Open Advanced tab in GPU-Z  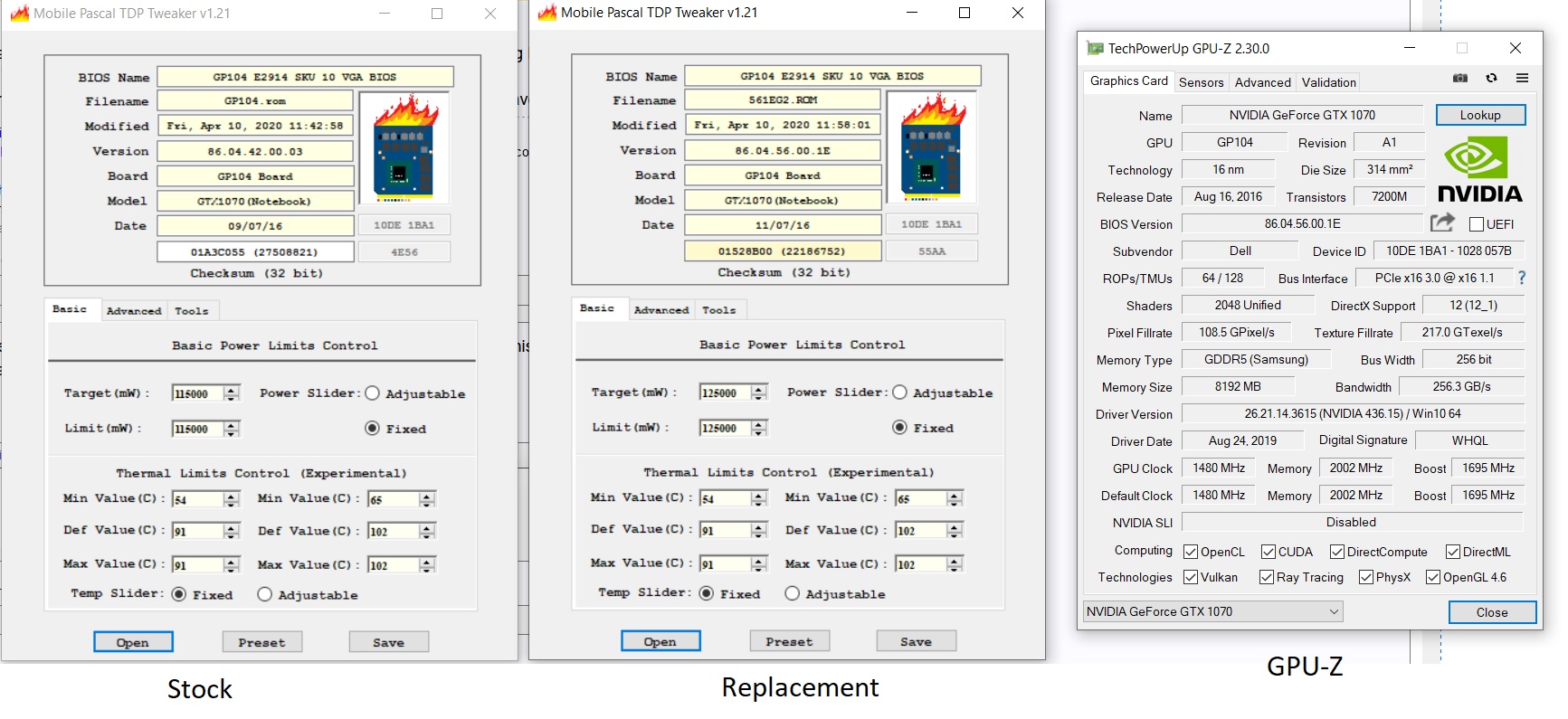[1262, 82]
